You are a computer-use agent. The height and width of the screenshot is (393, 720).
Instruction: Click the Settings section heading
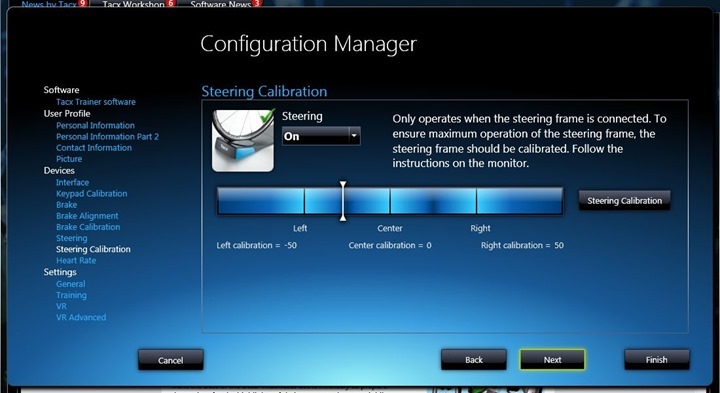60,272
